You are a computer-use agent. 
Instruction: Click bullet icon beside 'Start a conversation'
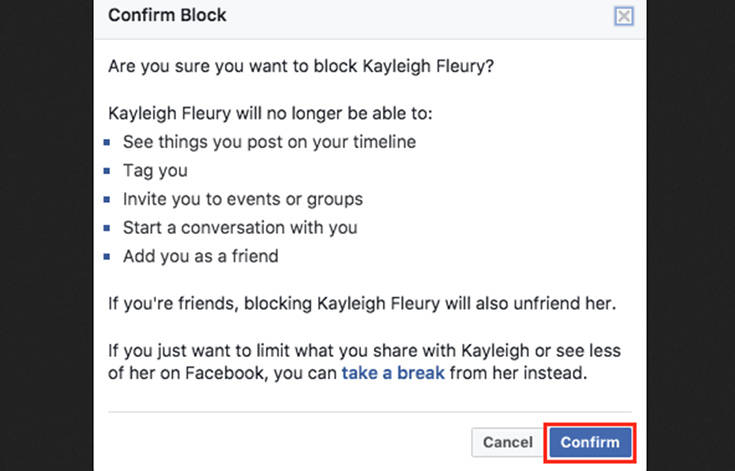point(107,228)
